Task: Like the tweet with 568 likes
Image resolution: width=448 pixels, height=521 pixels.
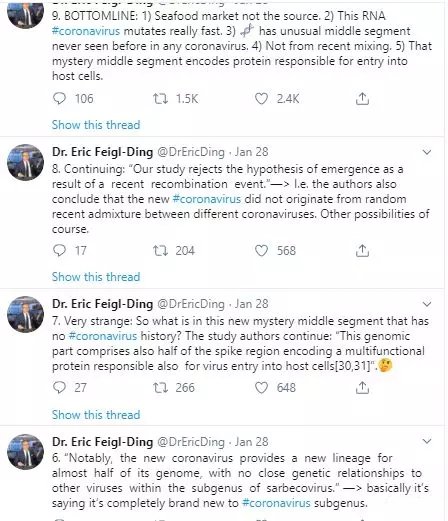Action: [261, 250]
